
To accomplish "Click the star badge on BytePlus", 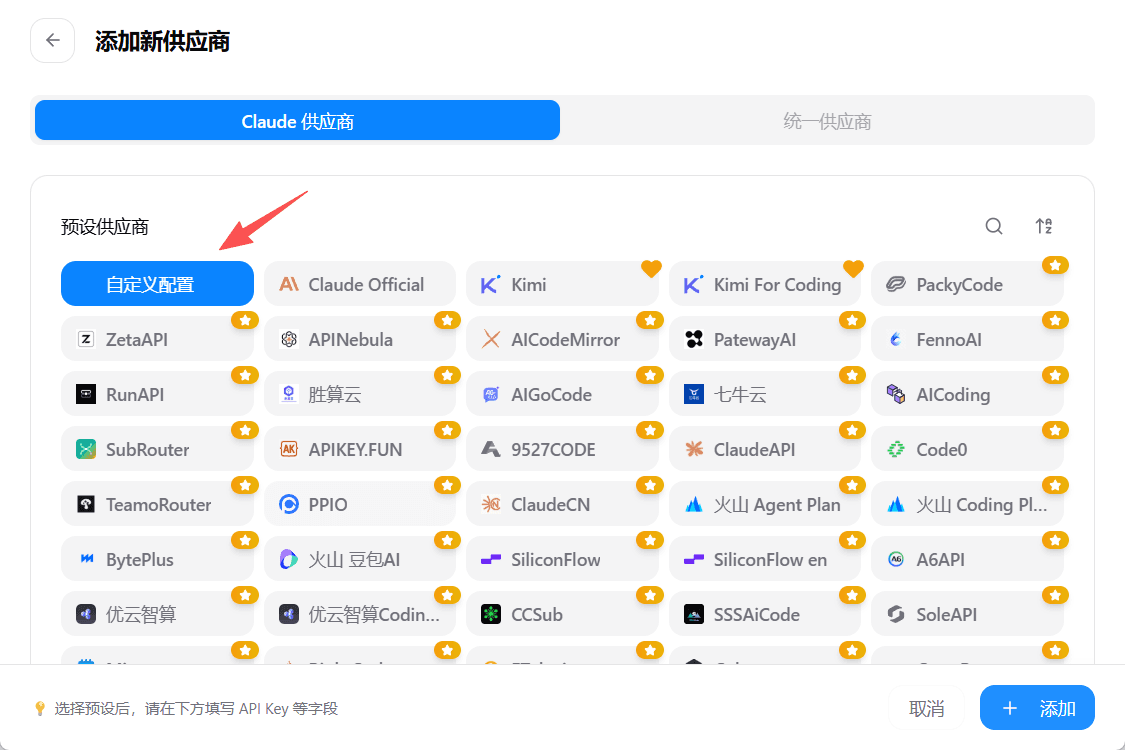I will click(245, 540).
